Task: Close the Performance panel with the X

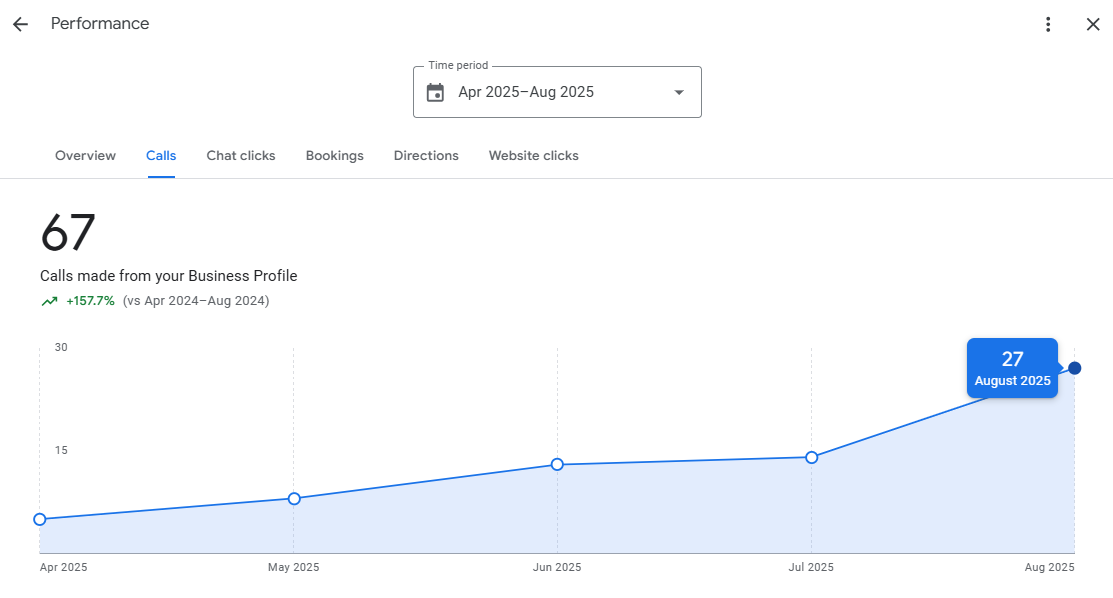Action: click(1093, 24)
